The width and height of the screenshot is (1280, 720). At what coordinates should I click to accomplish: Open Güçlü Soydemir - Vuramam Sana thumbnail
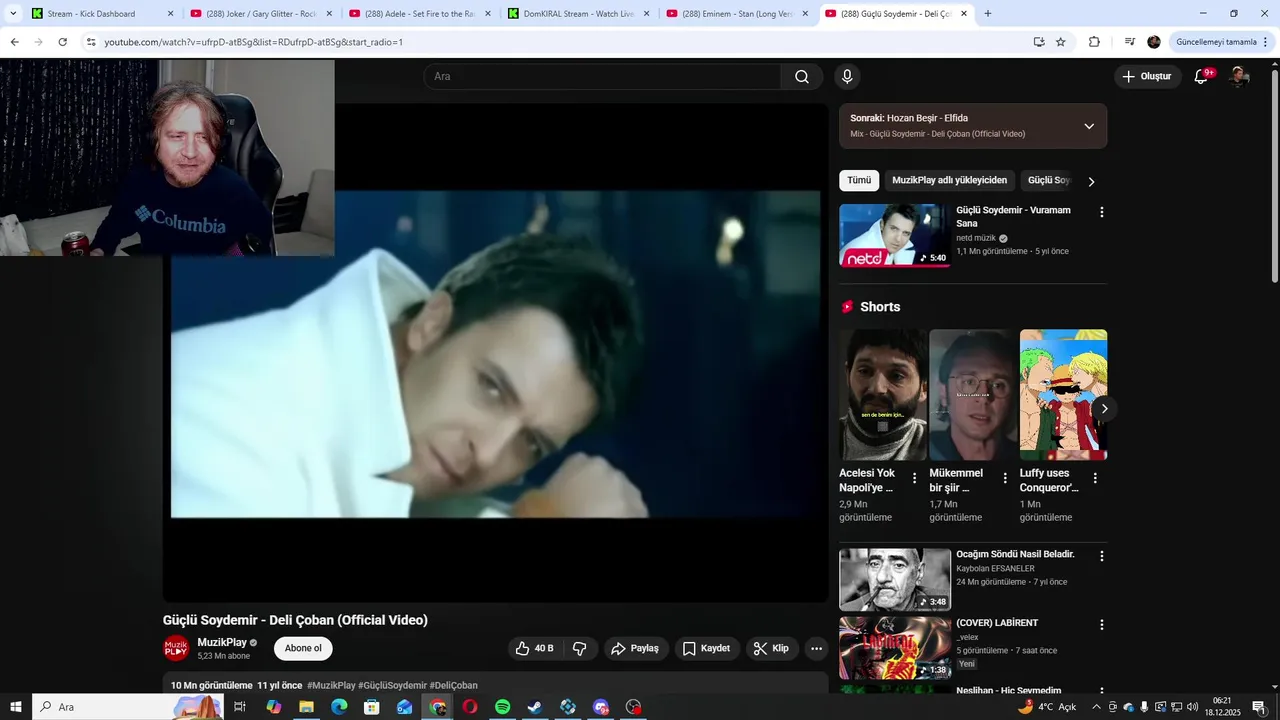point(895,235)
